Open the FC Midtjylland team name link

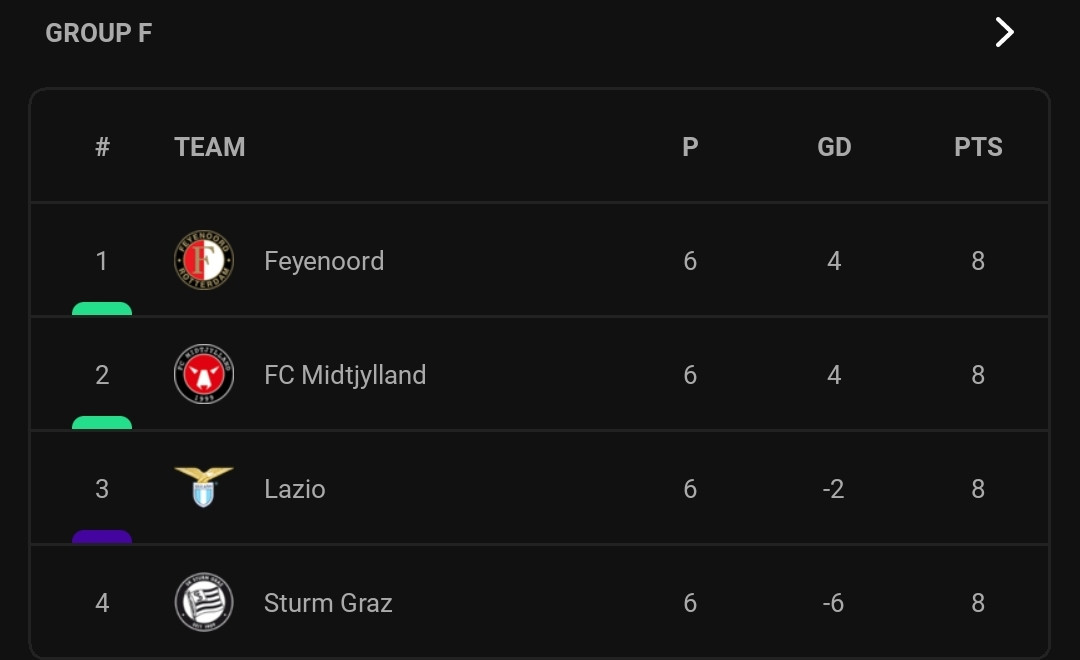click(x=345, y=375)
